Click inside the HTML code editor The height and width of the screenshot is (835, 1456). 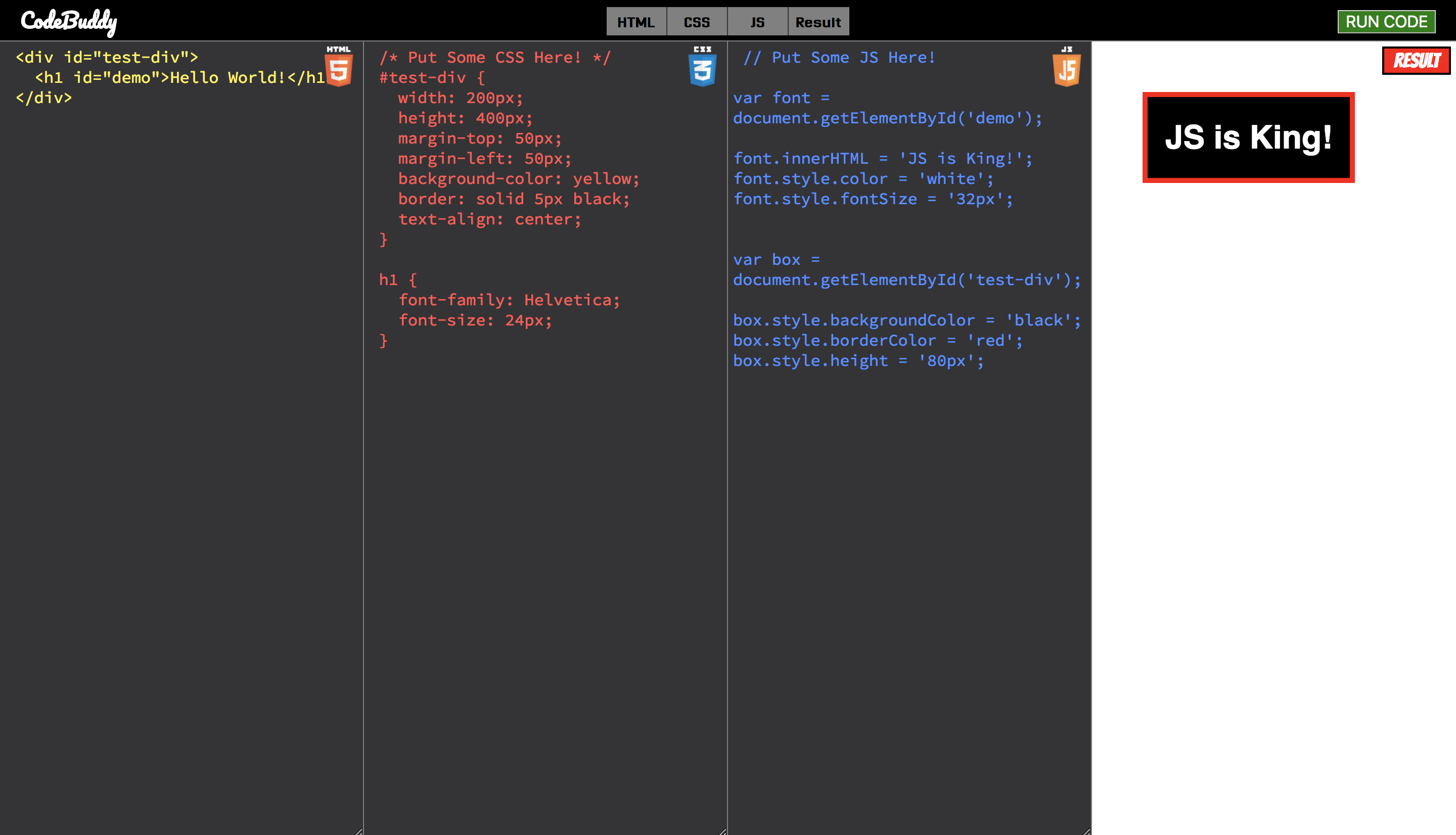click(x=172, y=344)
